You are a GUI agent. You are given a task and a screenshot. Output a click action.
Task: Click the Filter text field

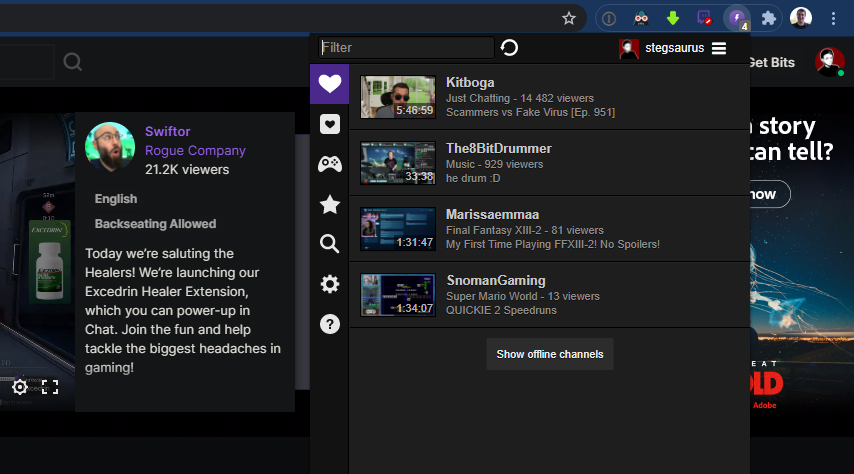(406, 48)
